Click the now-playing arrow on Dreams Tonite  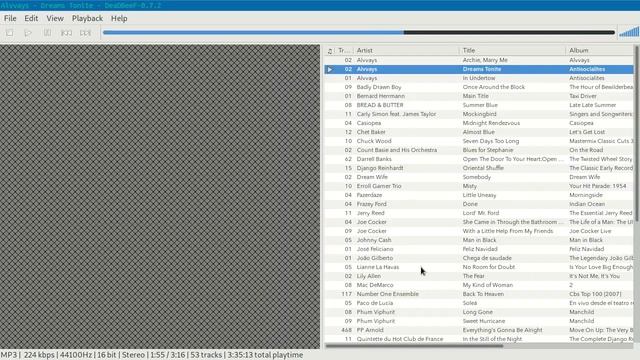[x=330, y=69]
